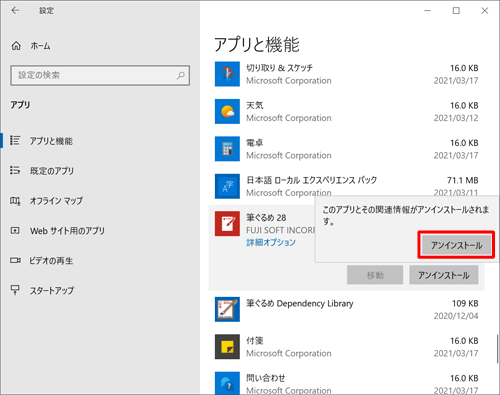The width and height of the screenshot is (500, 395).
Task: Click the greyed 移動 button
Action: pos(375,275)
